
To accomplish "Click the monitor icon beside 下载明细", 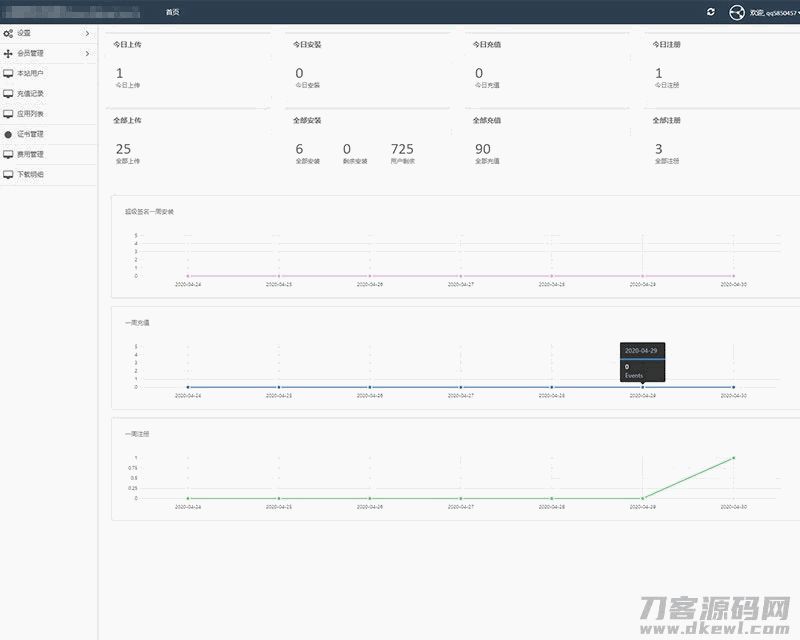I will click(x=9, y=174).
